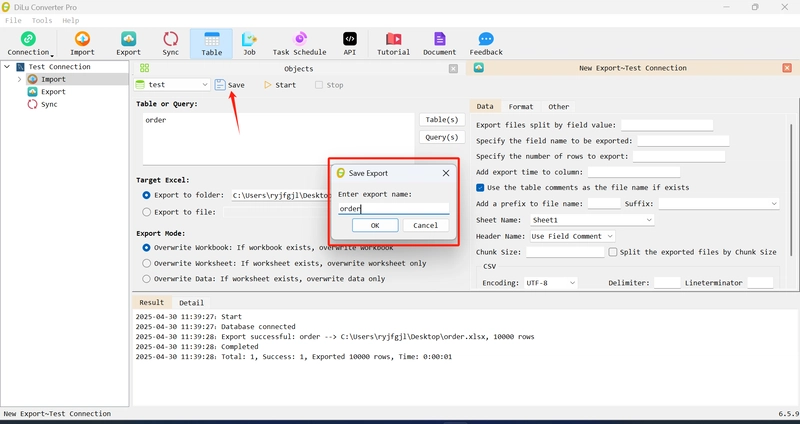Click Cancel in Save Export dialog
Viewport: 800px width, 424px height.
(x=425, y=226)
